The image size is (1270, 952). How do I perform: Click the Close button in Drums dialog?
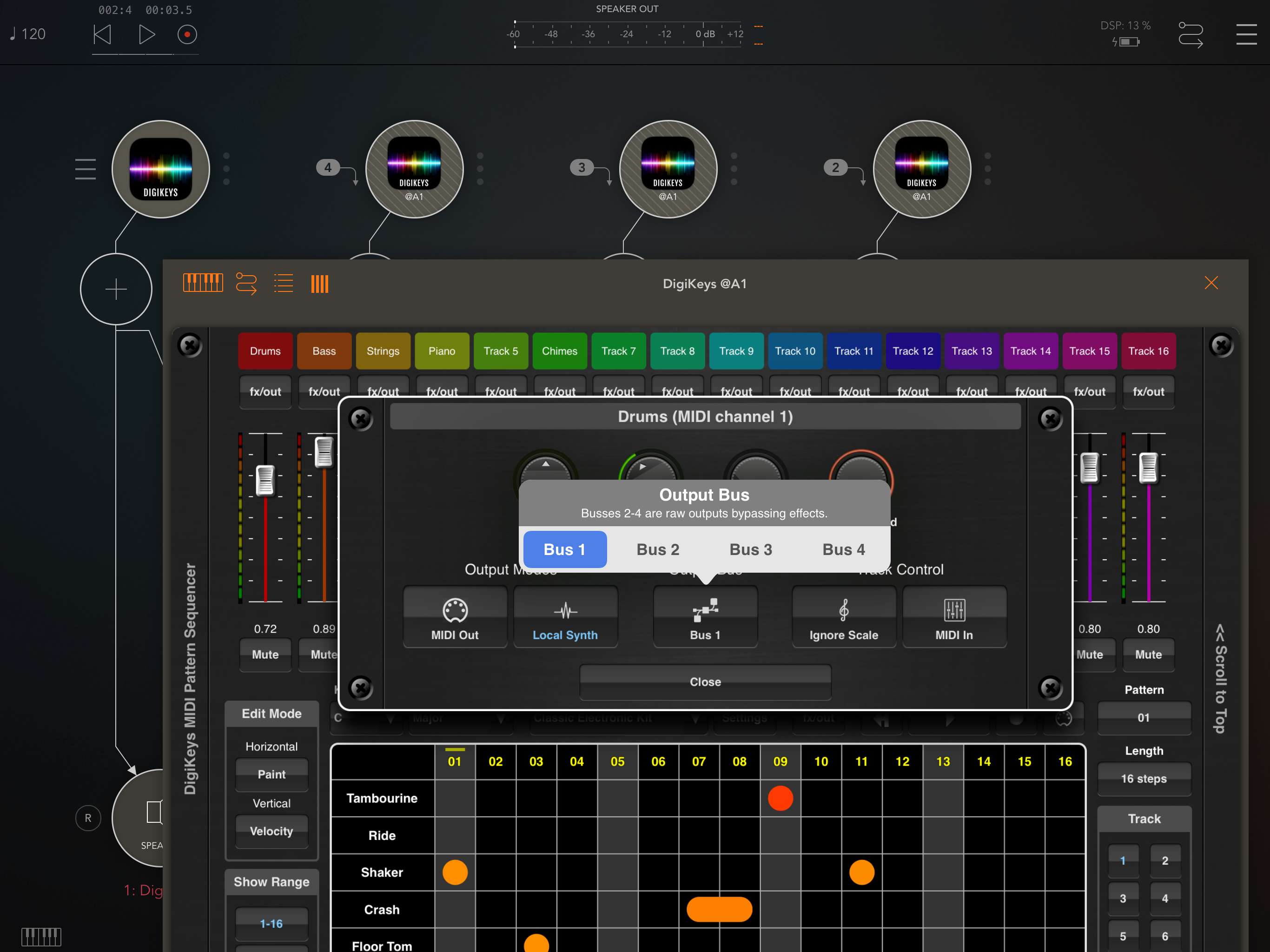[x=705, y=681]
